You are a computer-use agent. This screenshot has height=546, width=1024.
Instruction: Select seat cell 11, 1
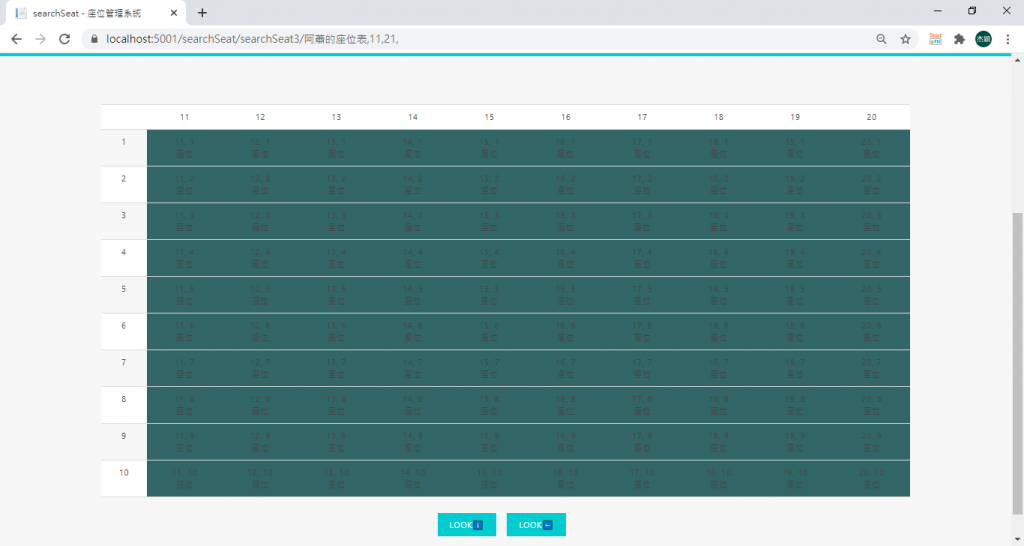pyautogui.click(x=185, y=148)
